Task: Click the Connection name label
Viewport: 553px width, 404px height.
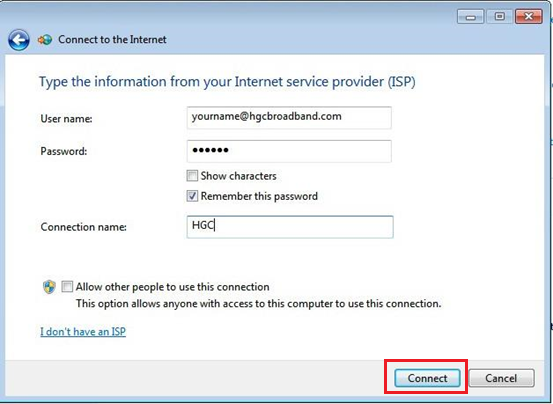Action: (x=84, y=227)
